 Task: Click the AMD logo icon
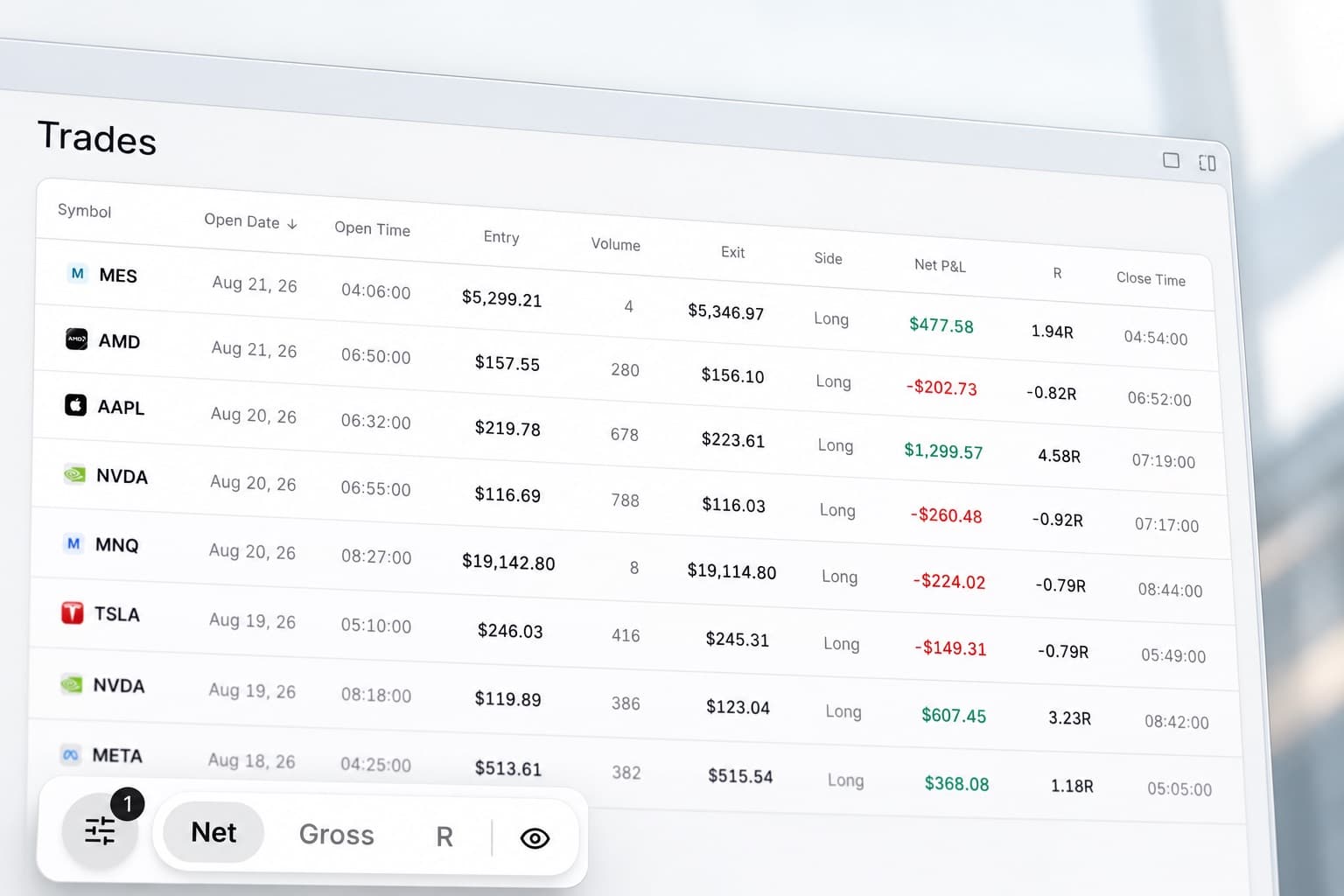click(x=77, y=339)
